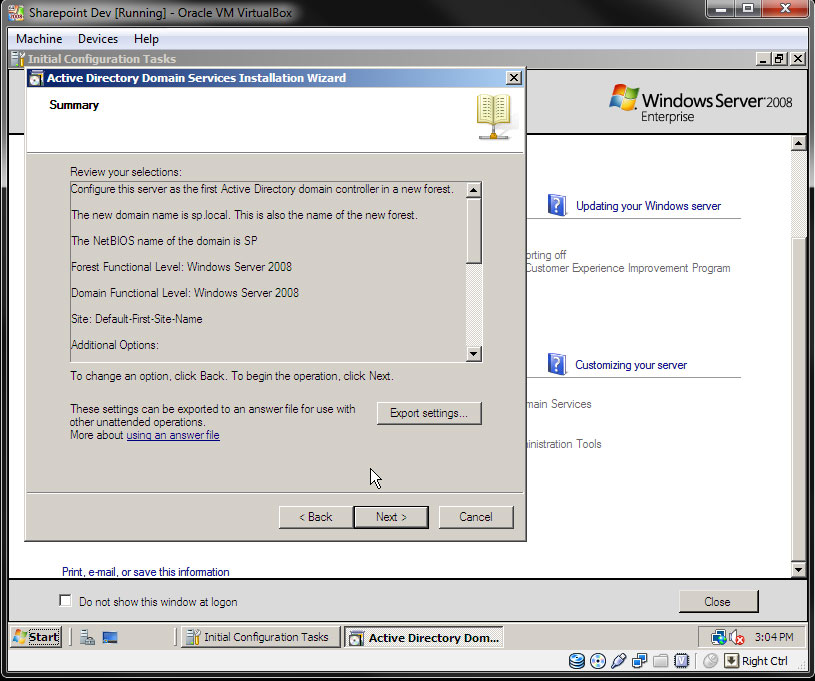Cancel the Active Directory wizard
815x681 pixels.
(476, 517)
